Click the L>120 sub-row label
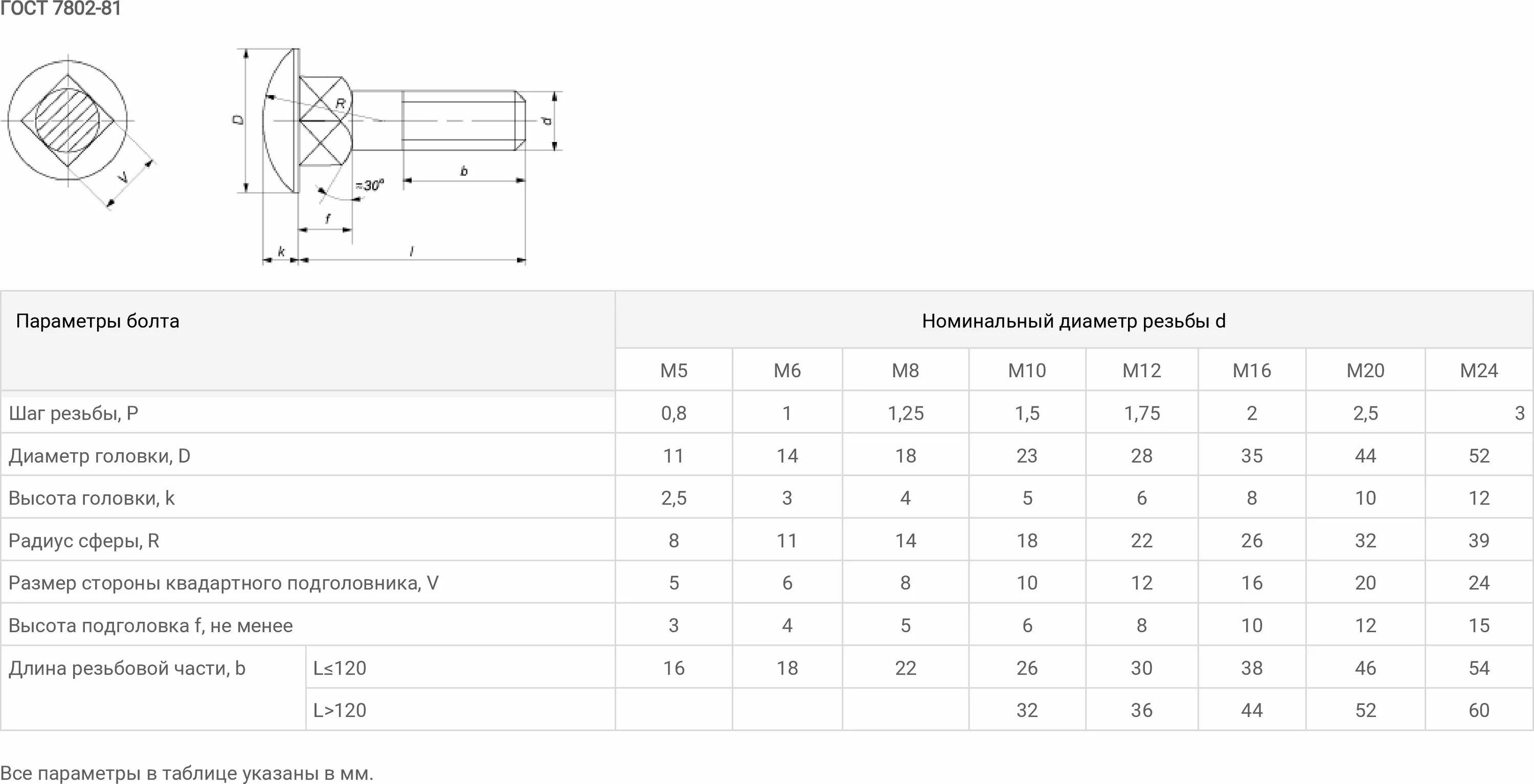1534x784 pixels. 340,710
